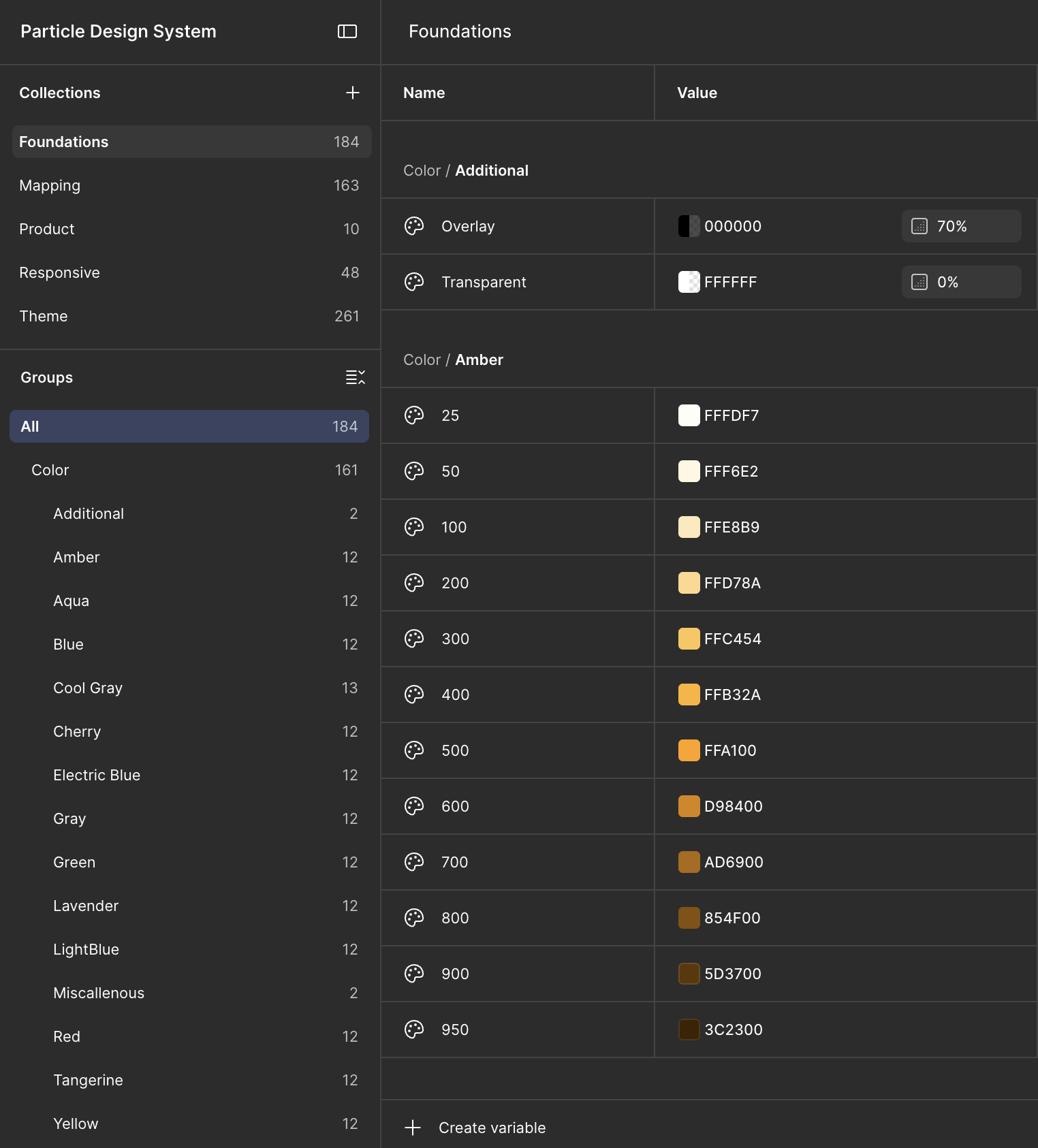Viewport: 1038px width, 1148px height.
Task: Select the All group
Action: pos(189,426)
